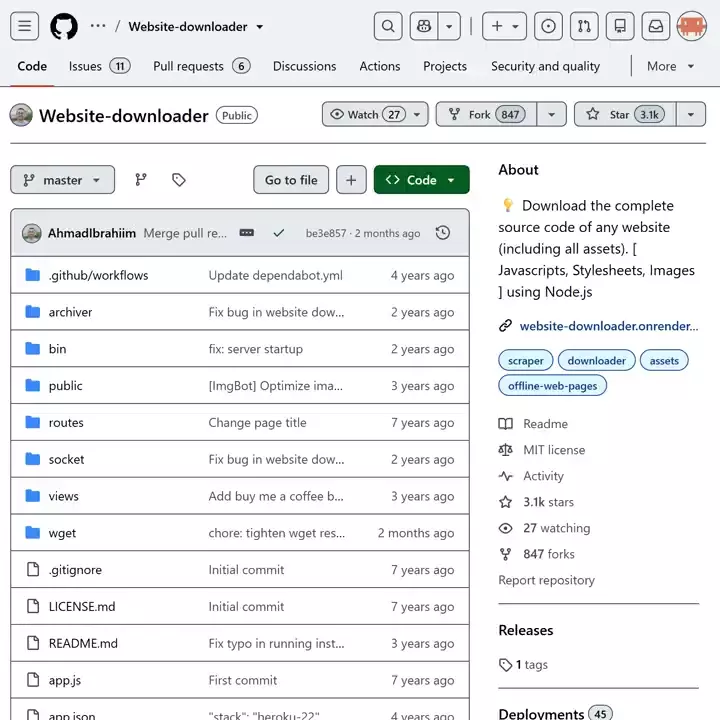This screenshot has width=720, height=720.
Task: Show commit check status checkmark
Action: click(x=279, y=233)
